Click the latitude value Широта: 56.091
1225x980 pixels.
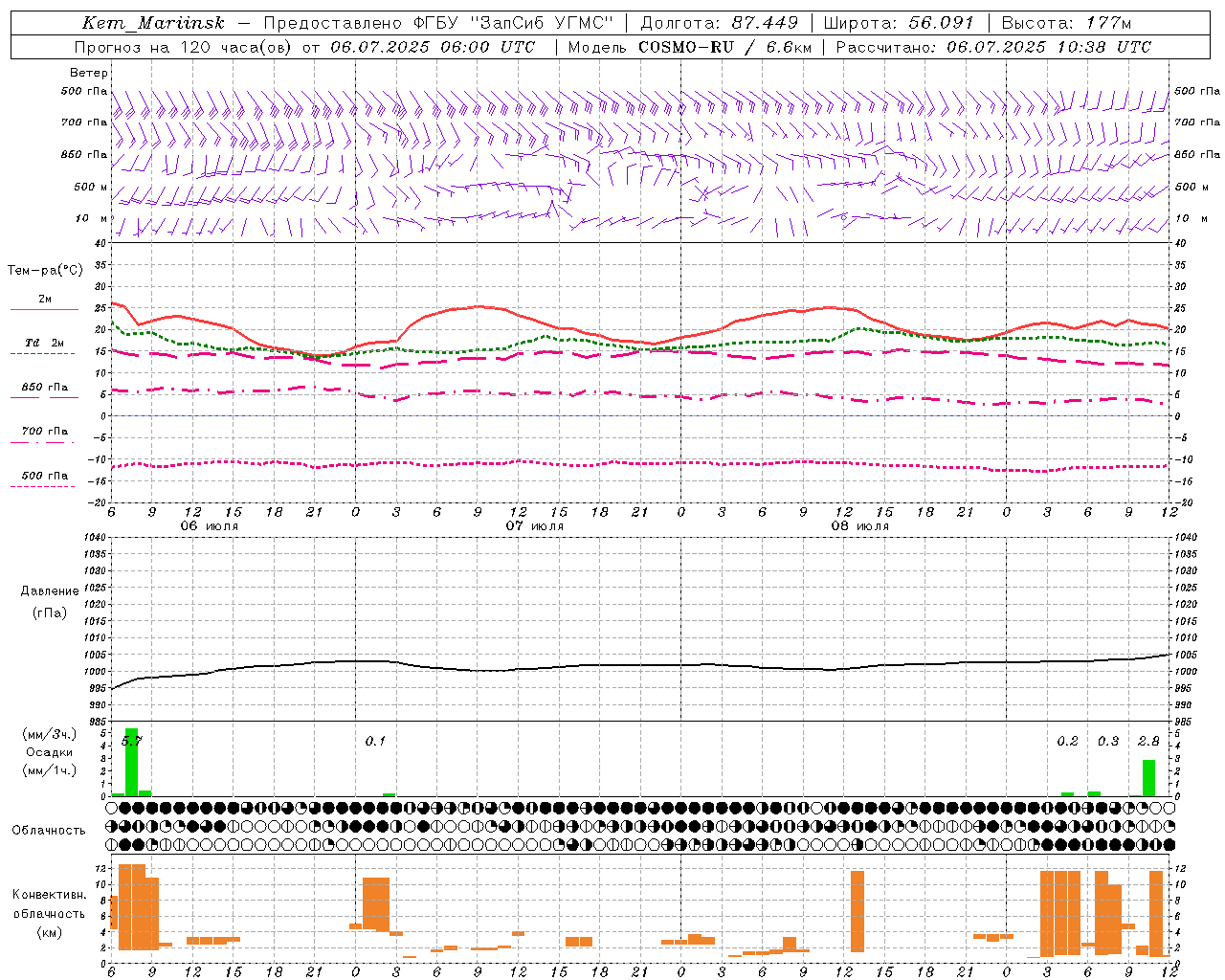[x=899, y=23]
